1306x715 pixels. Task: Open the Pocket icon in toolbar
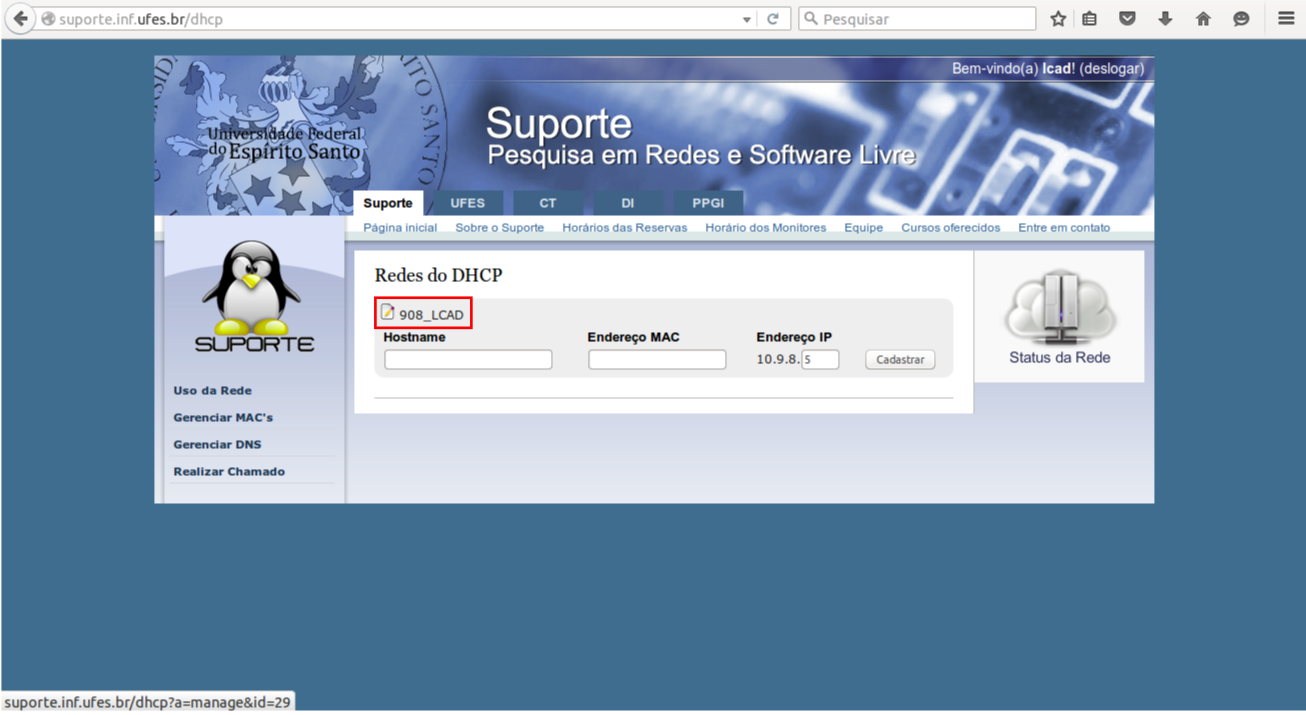[x=1127, y=19]
